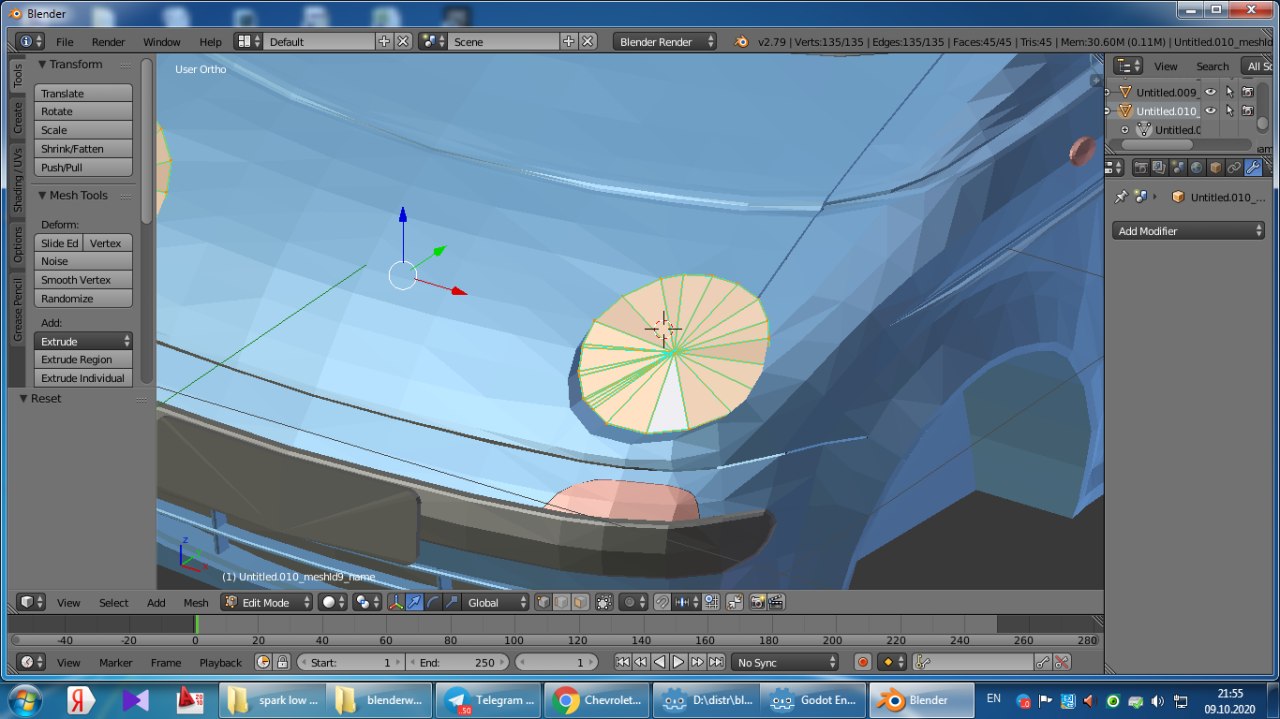Choose the rotate manipulator arc icon

coord(433,602)
